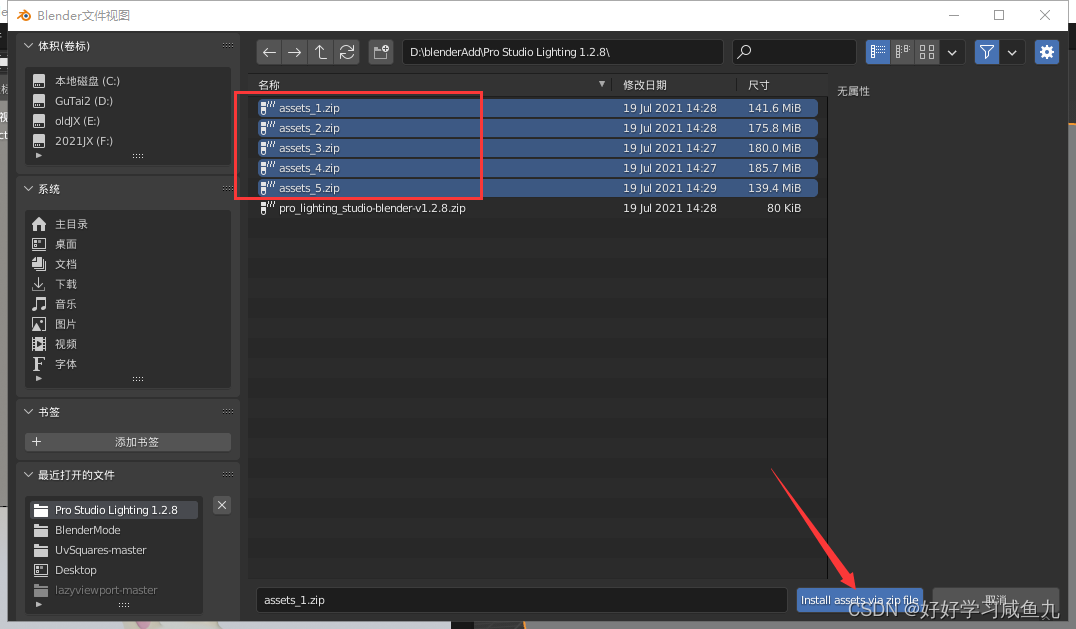Open recent folder UvSquares-master
This screenshot has height=629, width=1076.
point(113,550)
